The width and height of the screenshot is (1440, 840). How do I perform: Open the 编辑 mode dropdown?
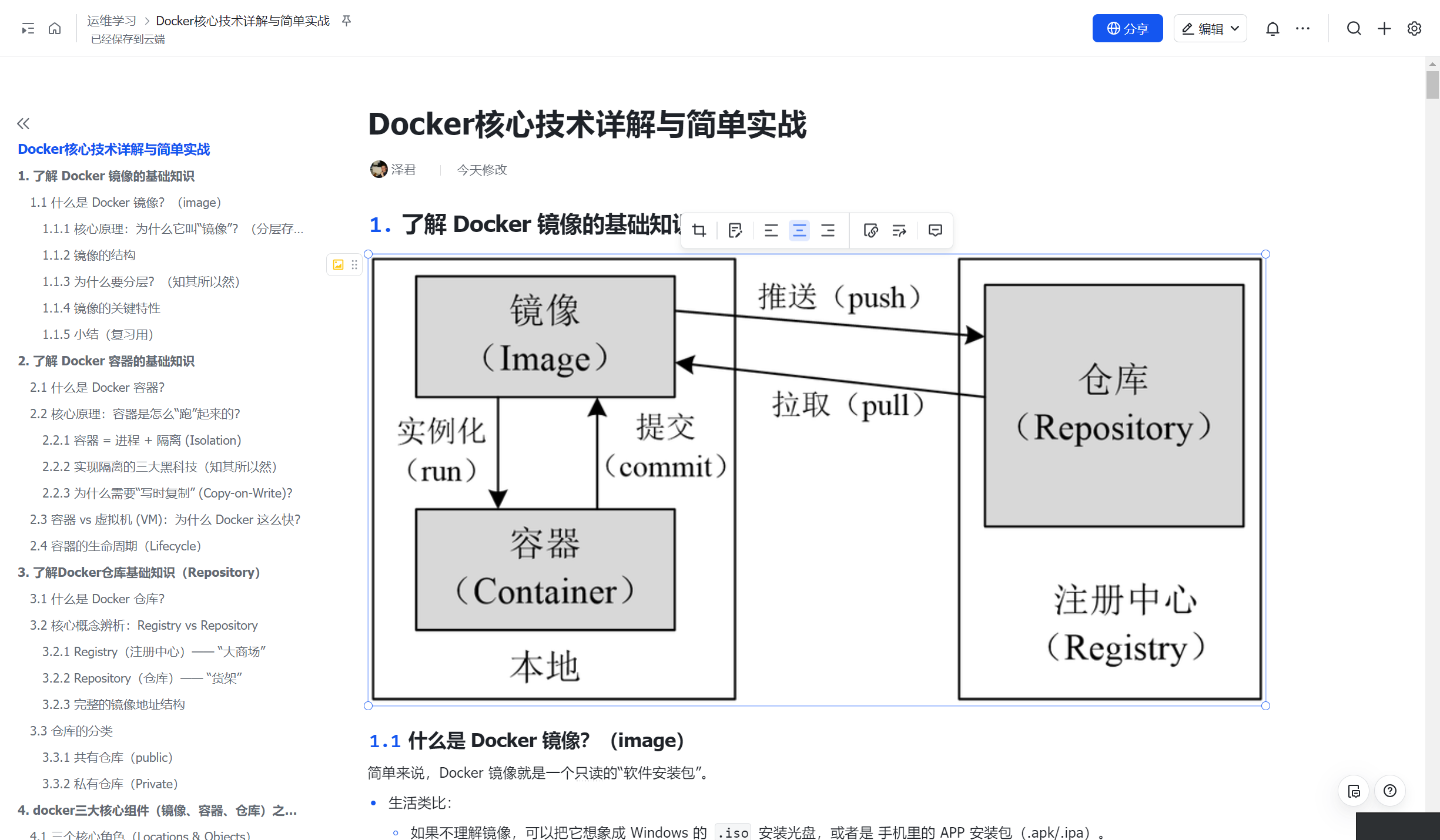tap(1210, 29)
